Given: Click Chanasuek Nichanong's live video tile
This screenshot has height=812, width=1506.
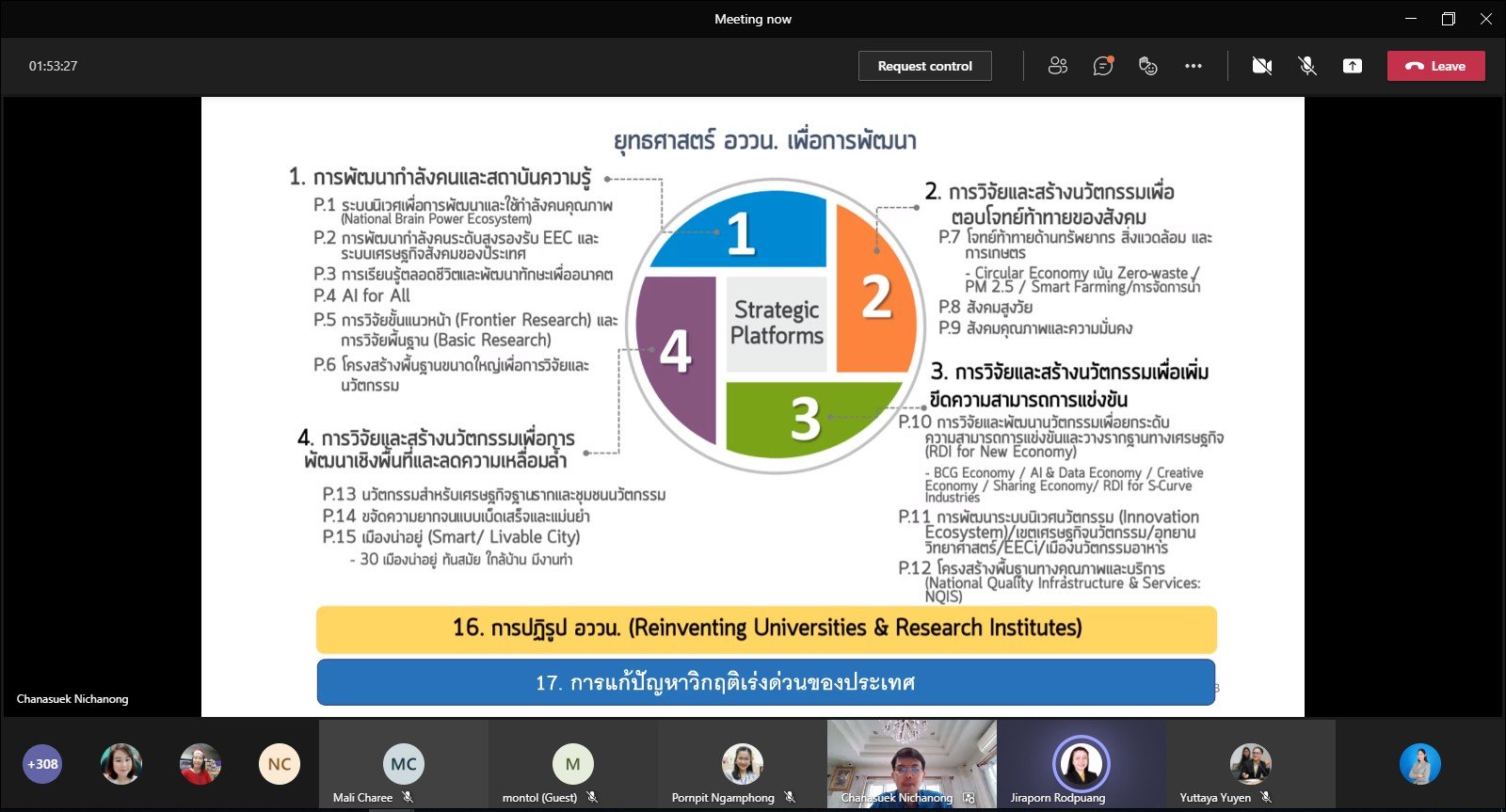Looking at the screenshot, I should 911,762.
